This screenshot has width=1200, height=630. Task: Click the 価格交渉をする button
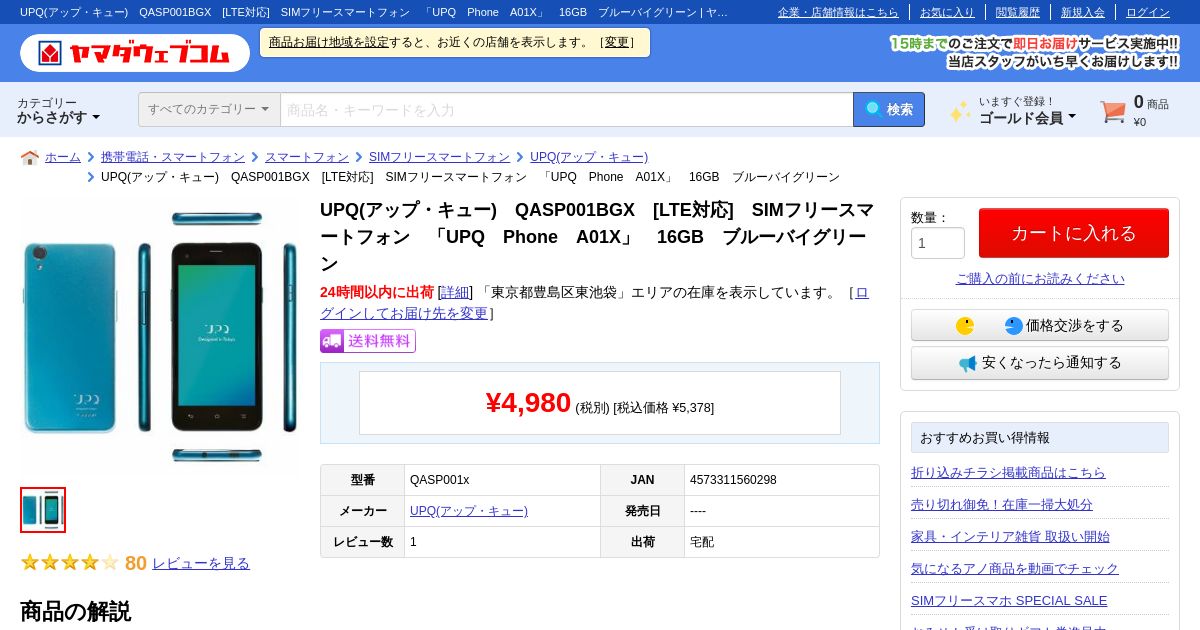(x=1040, y=325)
